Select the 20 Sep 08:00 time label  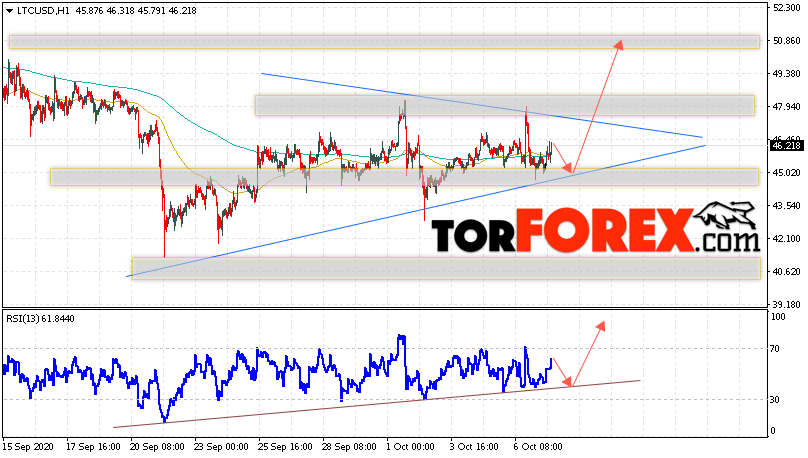pos(157,447)
